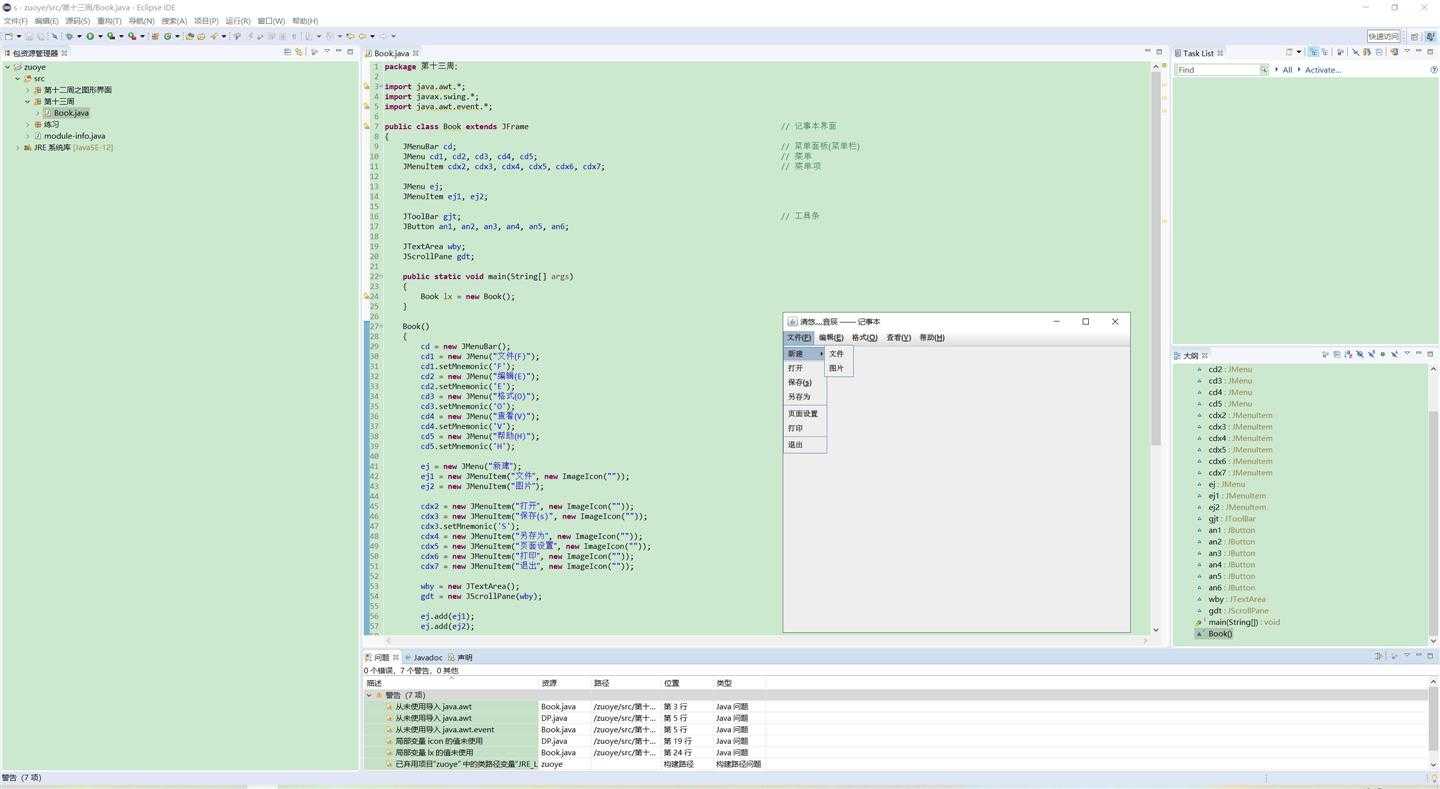The height and width of the screenshot is (789, 1440).
Task: Click the Activate... link in Task List
Action: click(x=1323, y=70)
